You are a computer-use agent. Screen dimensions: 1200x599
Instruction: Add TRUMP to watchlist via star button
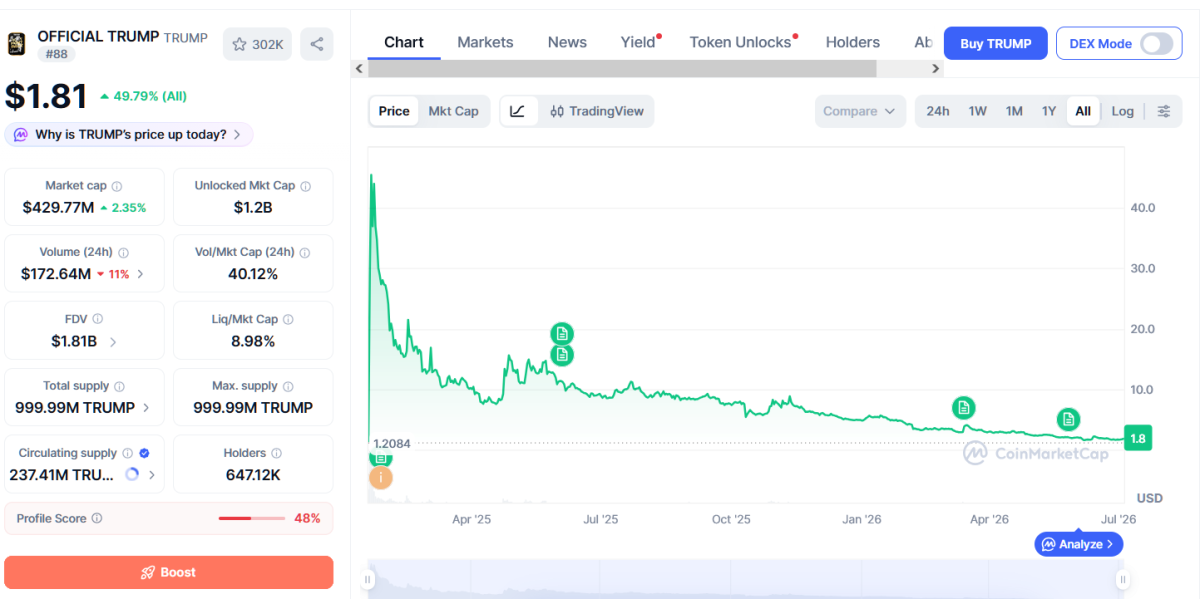click(257, 44)
